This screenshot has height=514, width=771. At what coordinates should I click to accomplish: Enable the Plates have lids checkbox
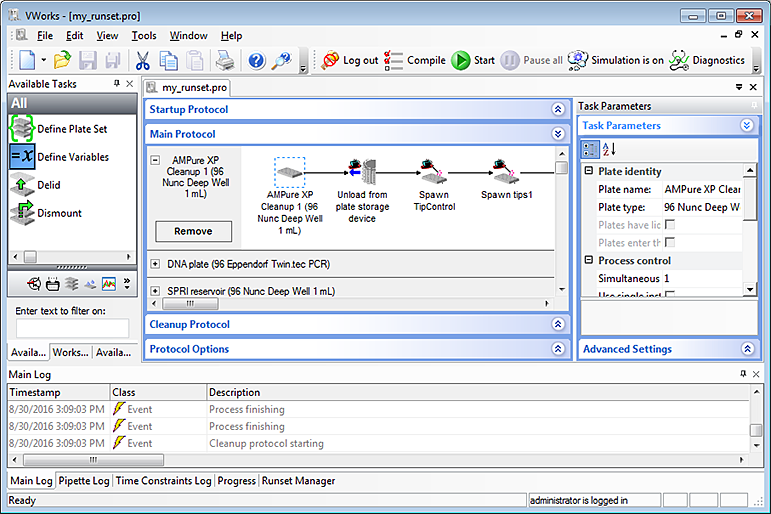[669, 225]
